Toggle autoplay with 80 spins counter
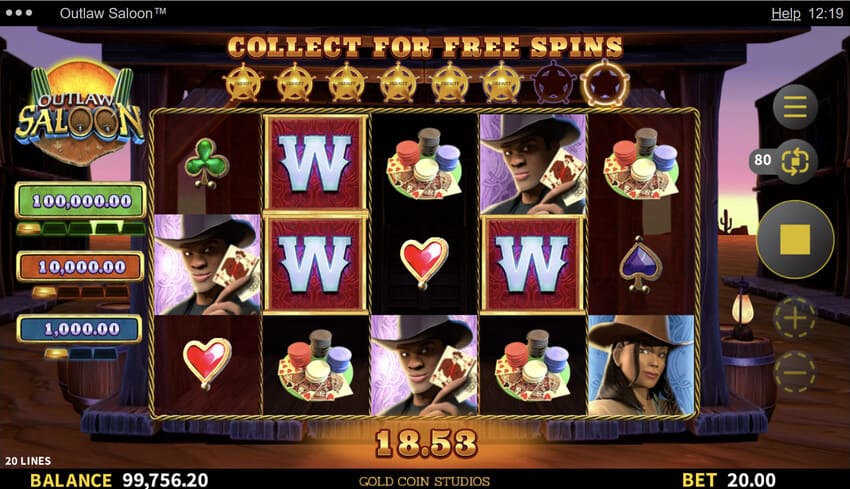The image size is (850, 489). tap(783, 160)
